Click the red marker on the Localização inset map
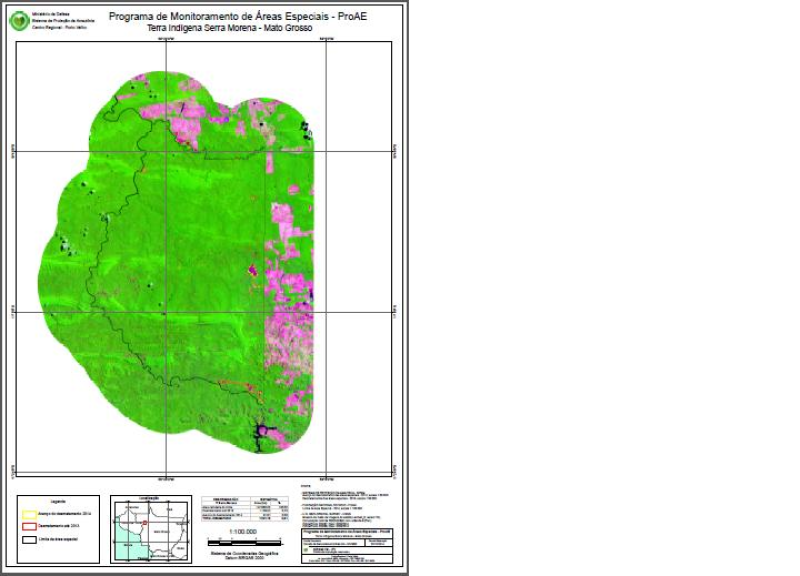The height and width of the screenshot is (576, 800). click(146, 521)
